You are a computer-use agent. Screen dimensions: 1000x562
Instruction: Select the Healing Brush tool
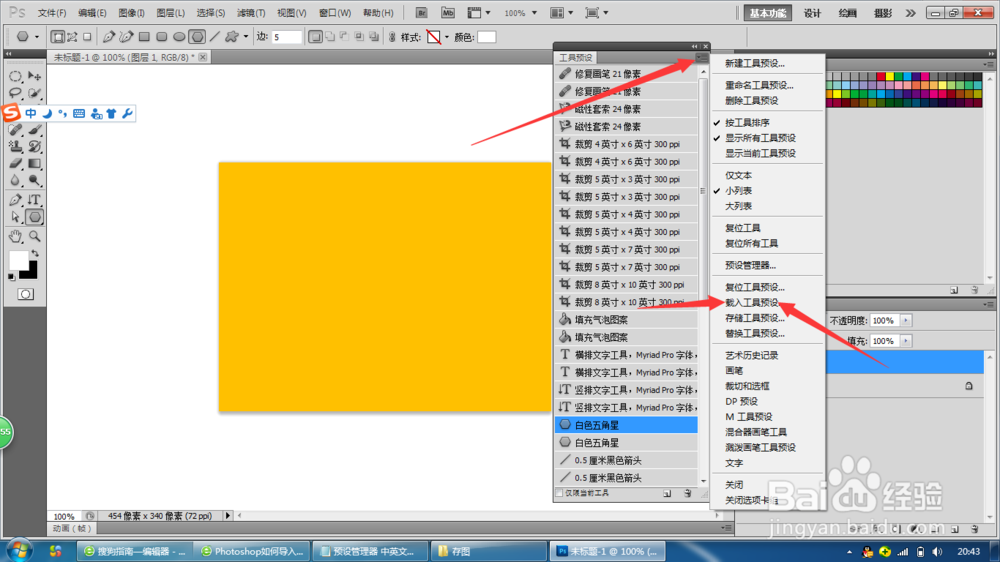pos(15,130)
